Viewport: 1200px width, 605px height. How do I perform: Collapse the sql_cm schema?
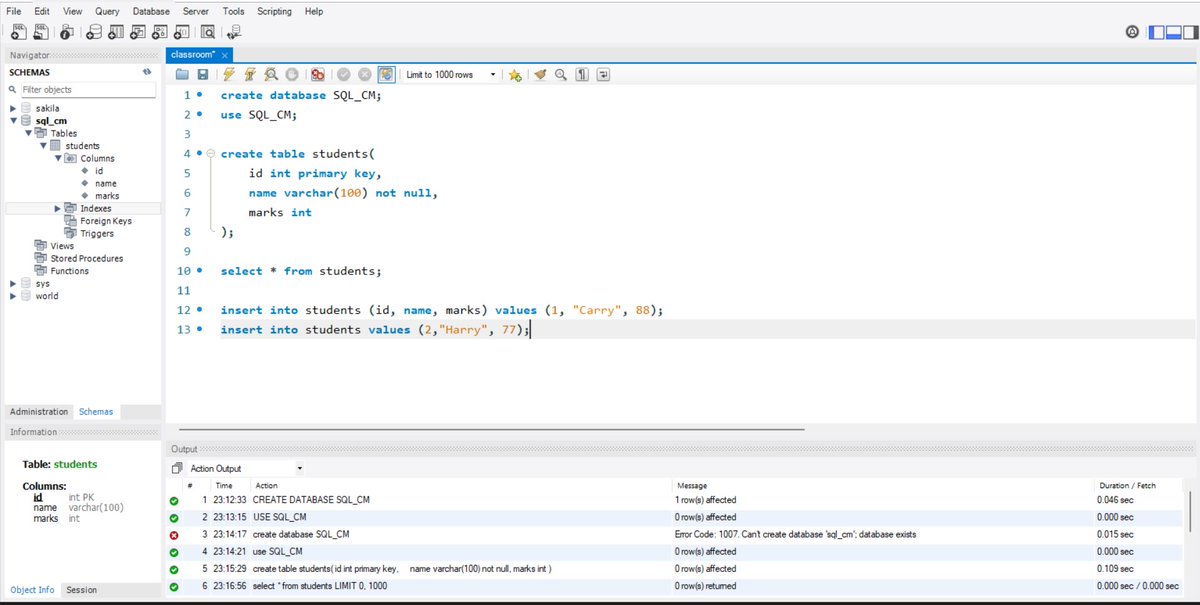(13, 121)
